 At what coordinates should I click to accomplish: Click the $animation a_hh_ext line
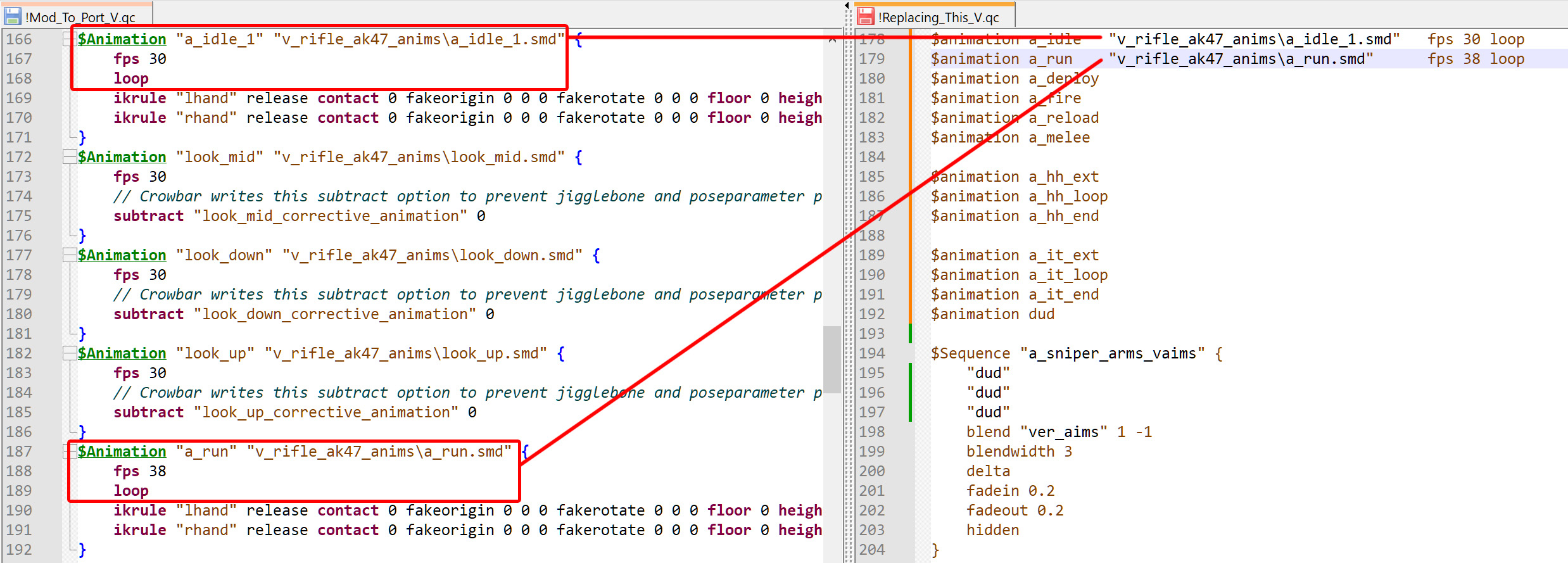tap(1015, 177)
